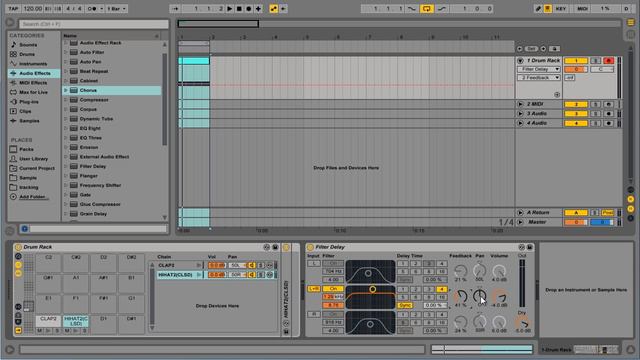This screenshot has height=360, width=640.
Task: Click the 120.00 tempo field
Action: (x=33, y=9)
